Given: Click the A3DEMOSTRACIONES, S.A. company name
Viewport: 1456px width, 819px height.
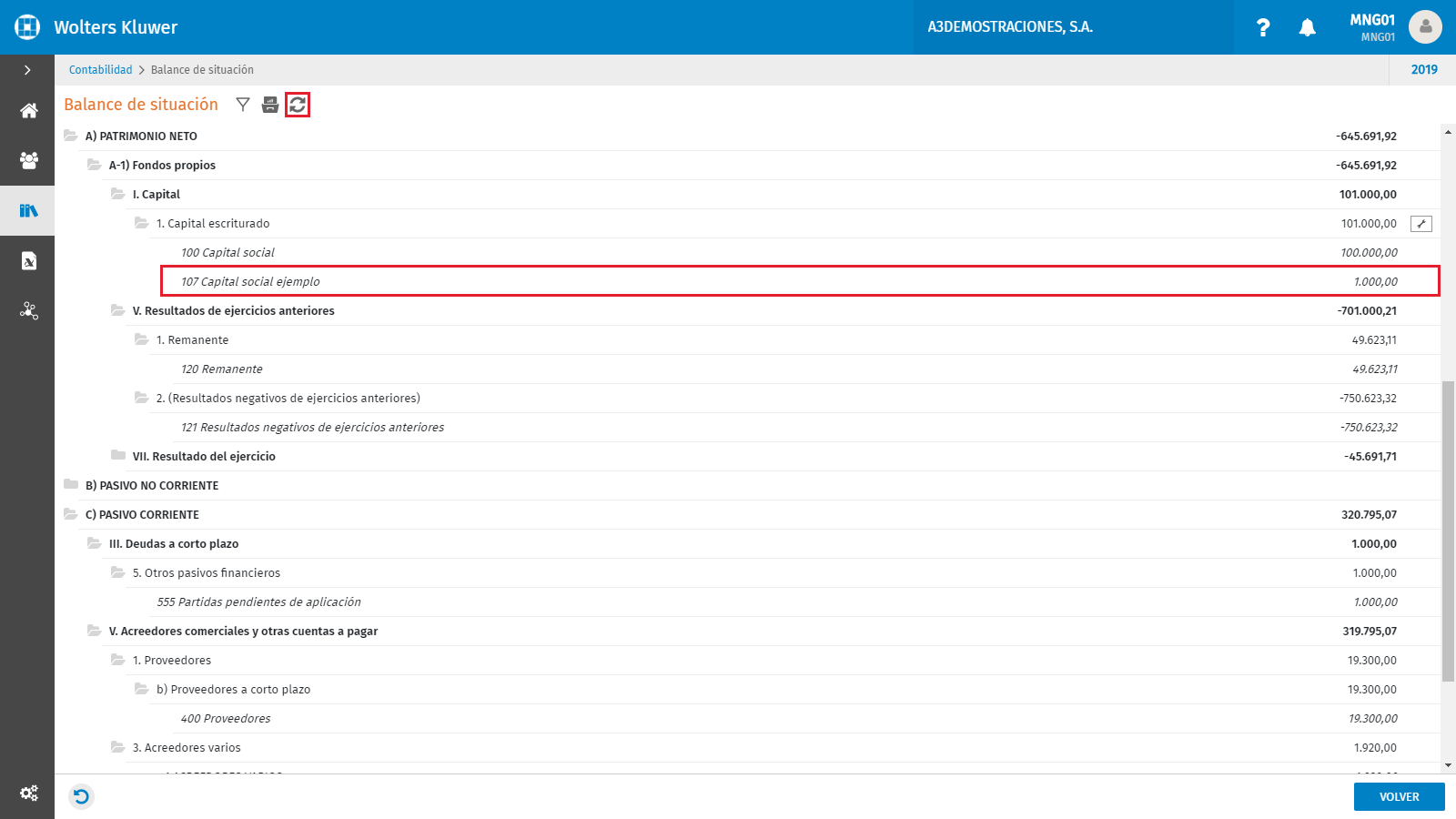Looking at the screenshot, I should click(1010, 27).
